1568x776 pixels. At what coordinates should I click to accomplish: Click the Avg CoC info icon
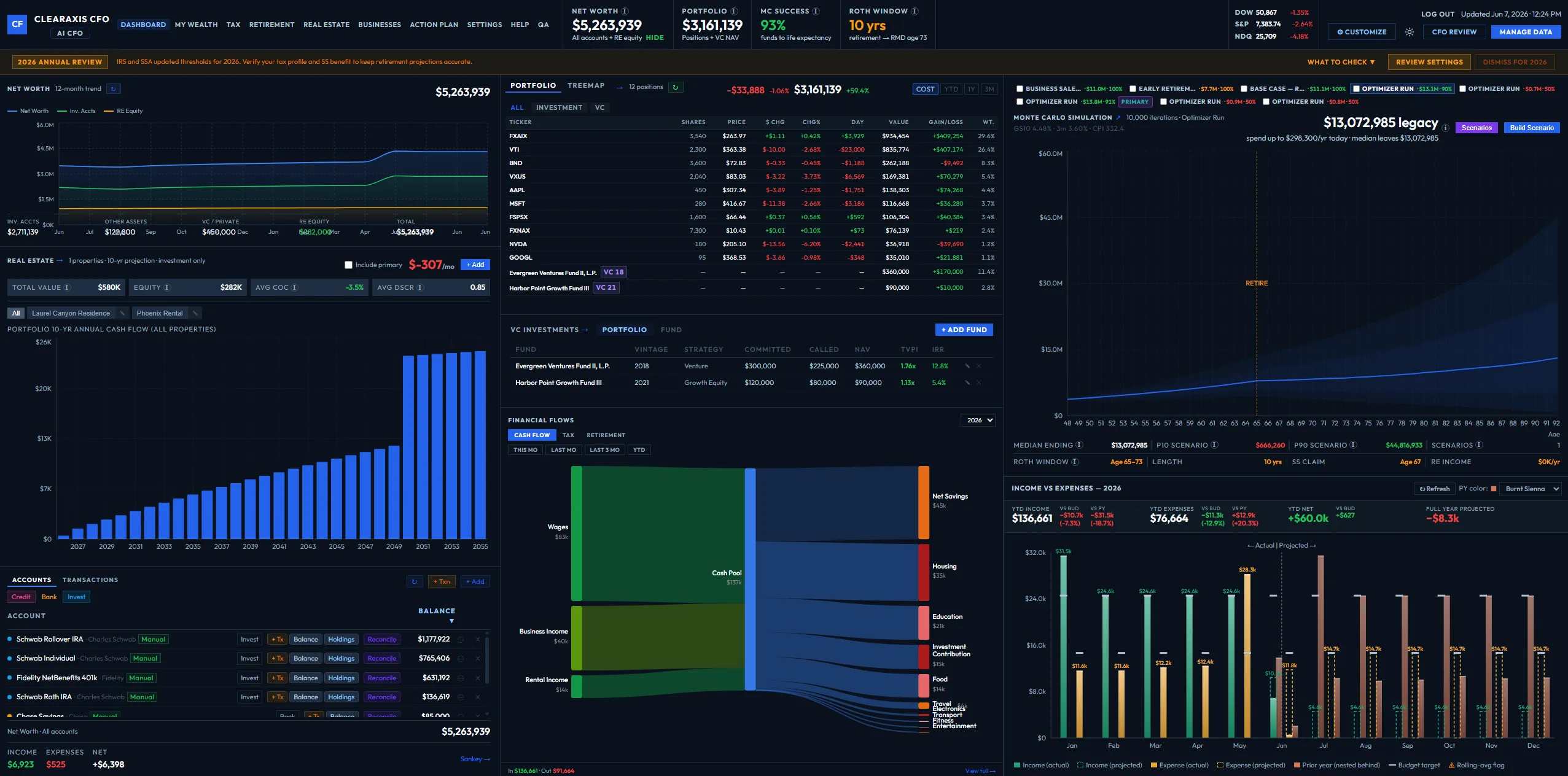(294, 287)
